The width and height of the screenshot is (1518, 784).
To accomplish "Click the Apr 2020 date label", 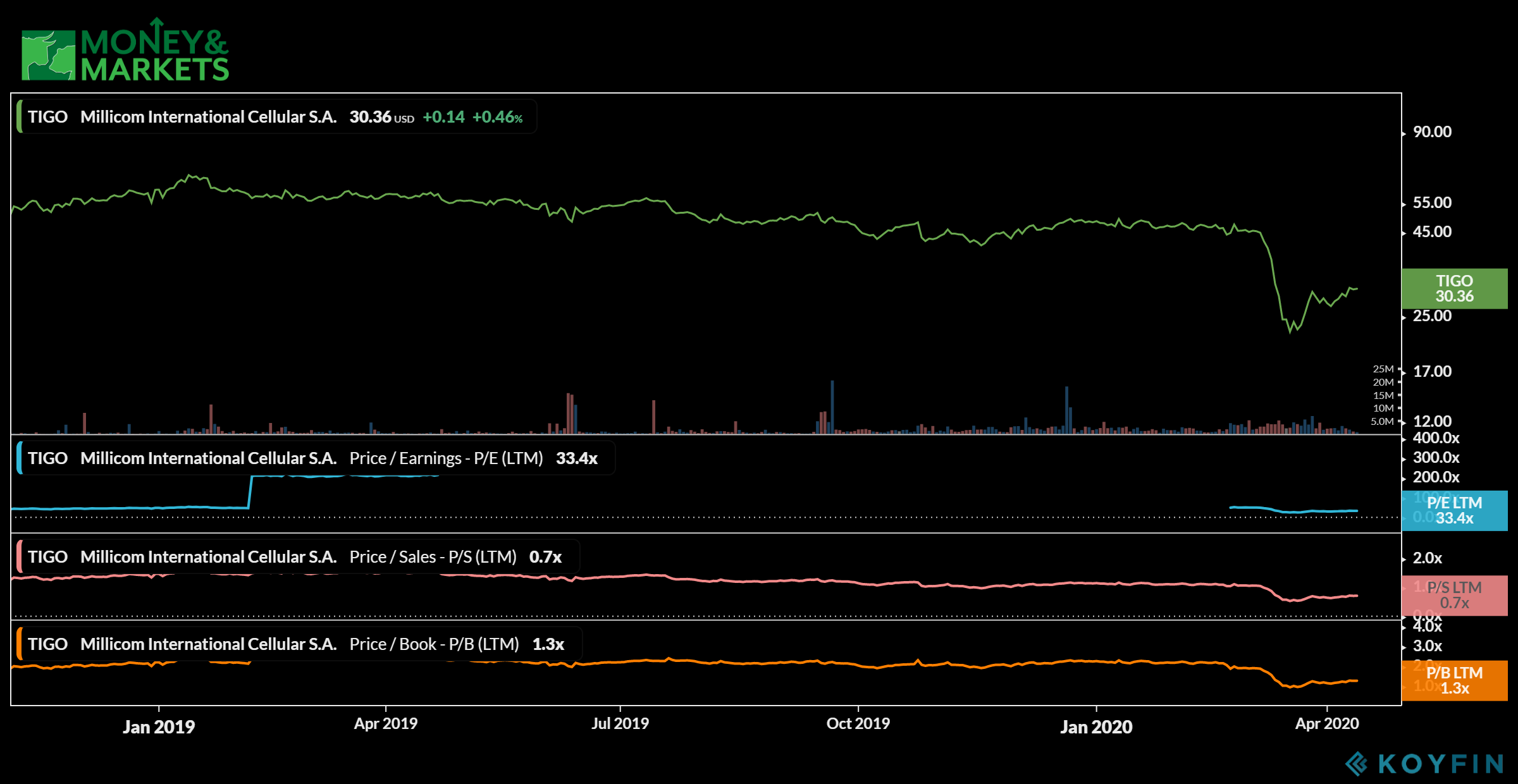I will tap(1327, 723).
